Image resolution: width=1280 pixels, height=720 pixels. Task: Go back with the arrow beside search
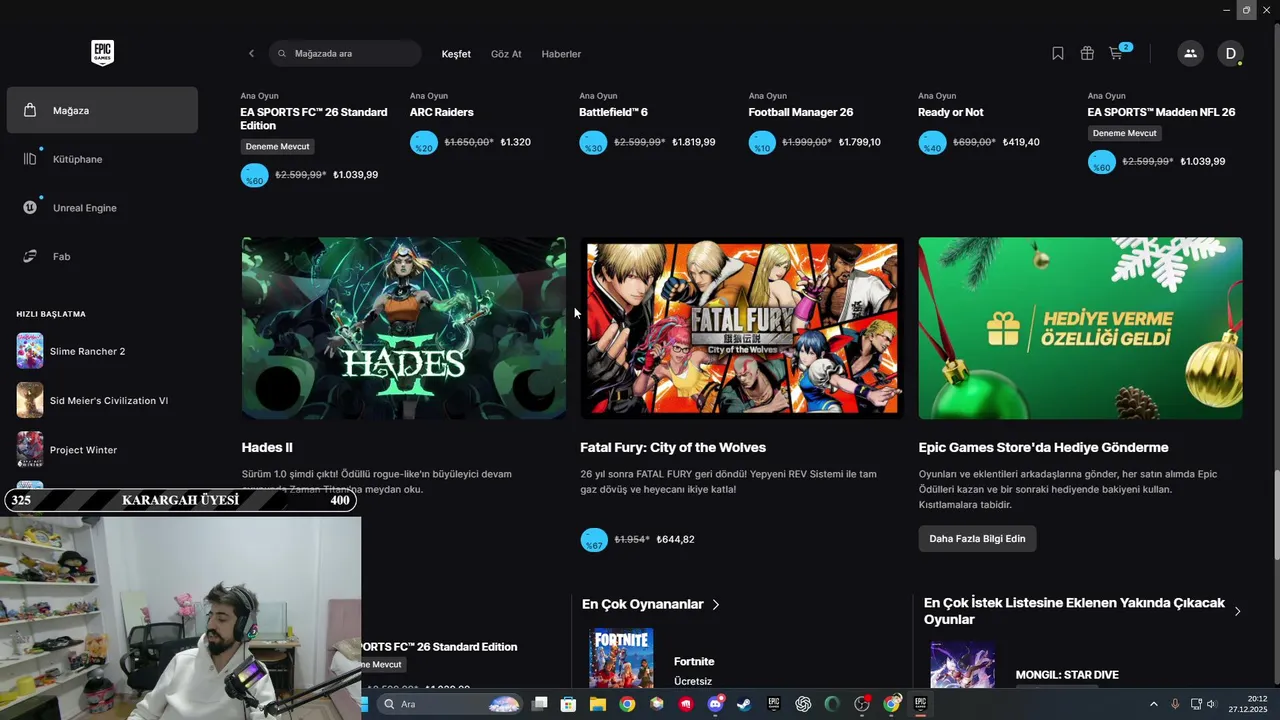[251, 54]
